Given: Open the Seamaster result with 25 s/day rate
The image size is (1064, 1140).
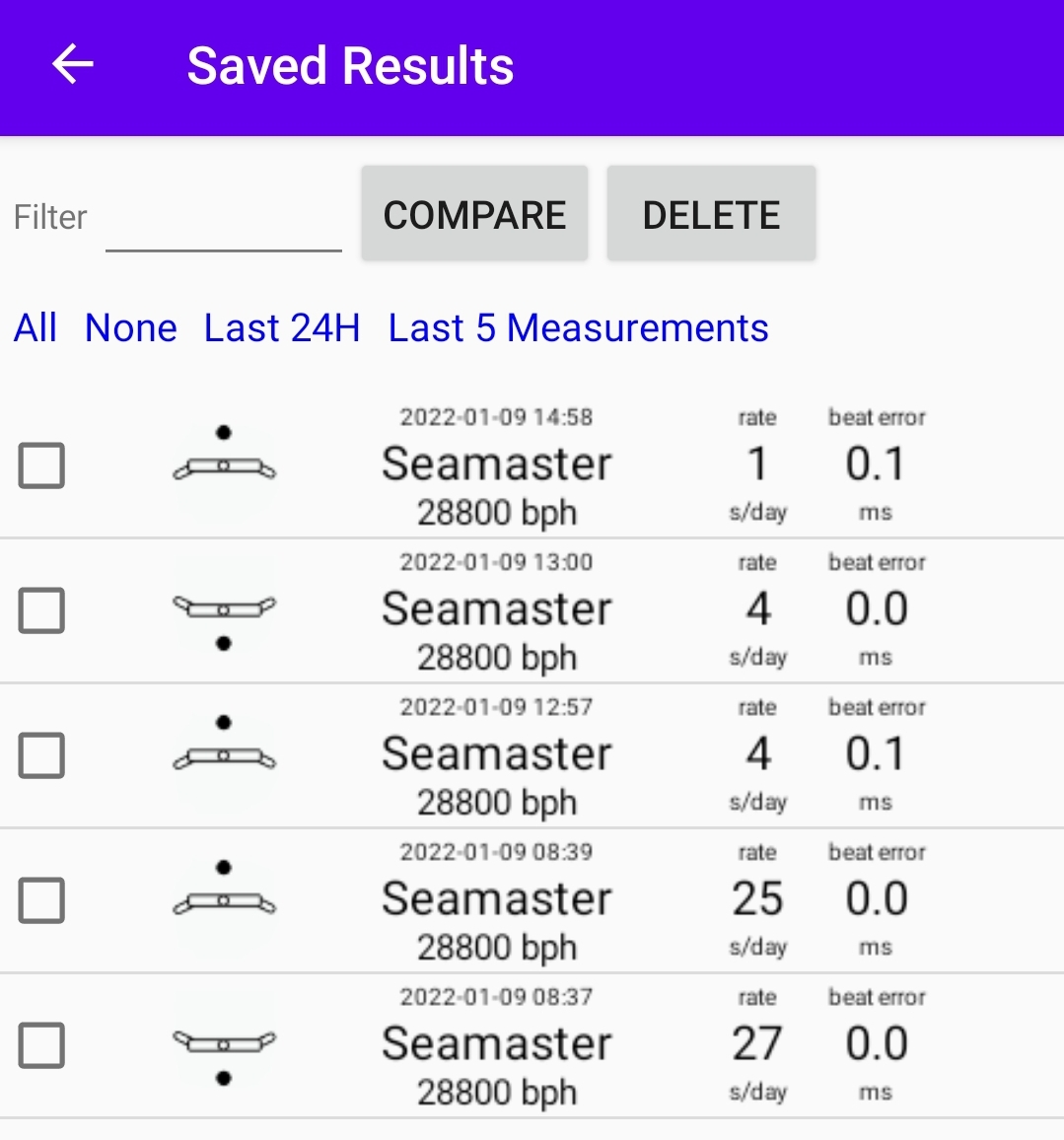Looking at the screenshot, I should pyautogui.click(x=497, y=900).
